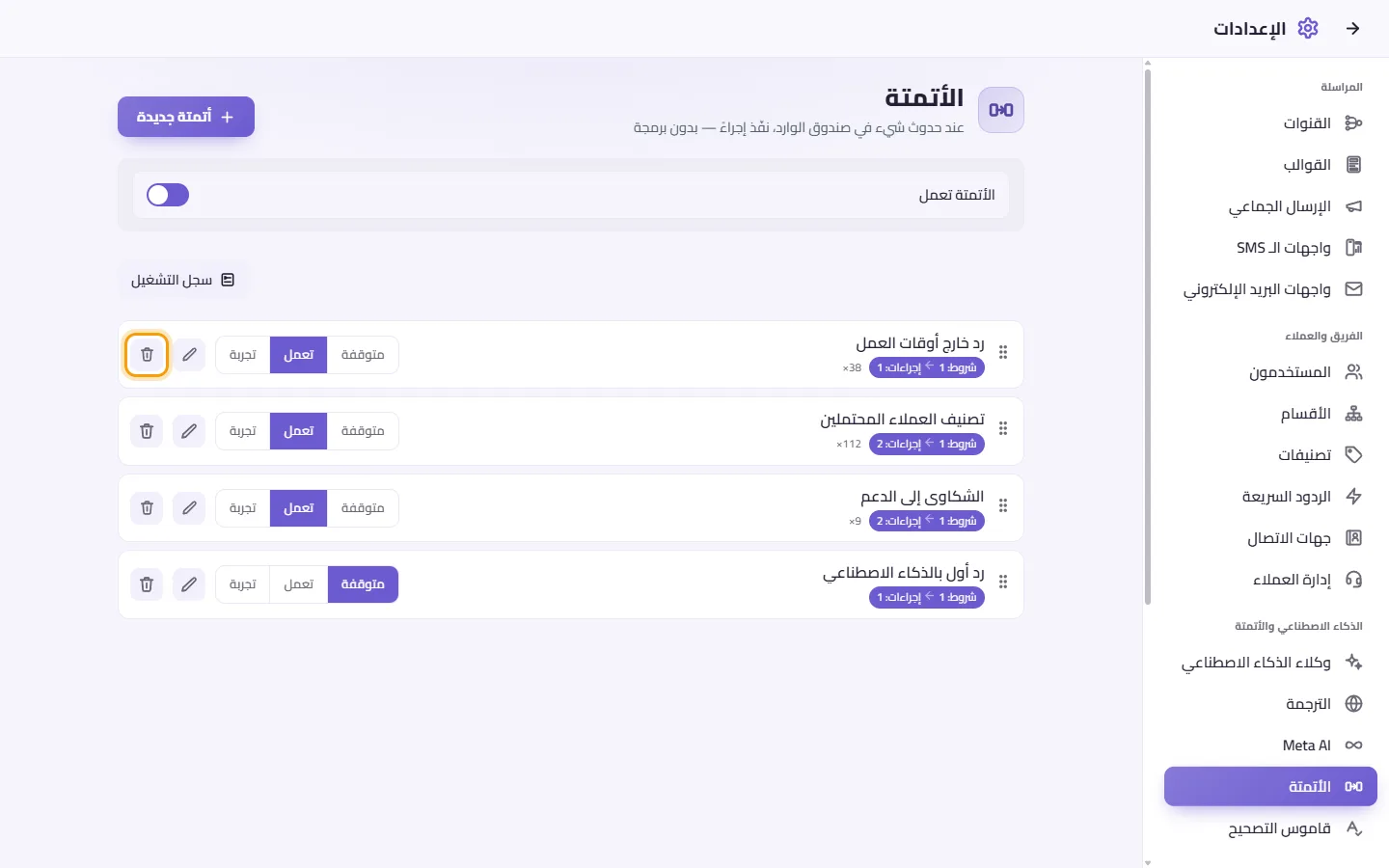Viewport: 1389px width, 868px height.
Task: Set 'رد خارج أوقات العمل' to متوقفة
Action: 363,355
